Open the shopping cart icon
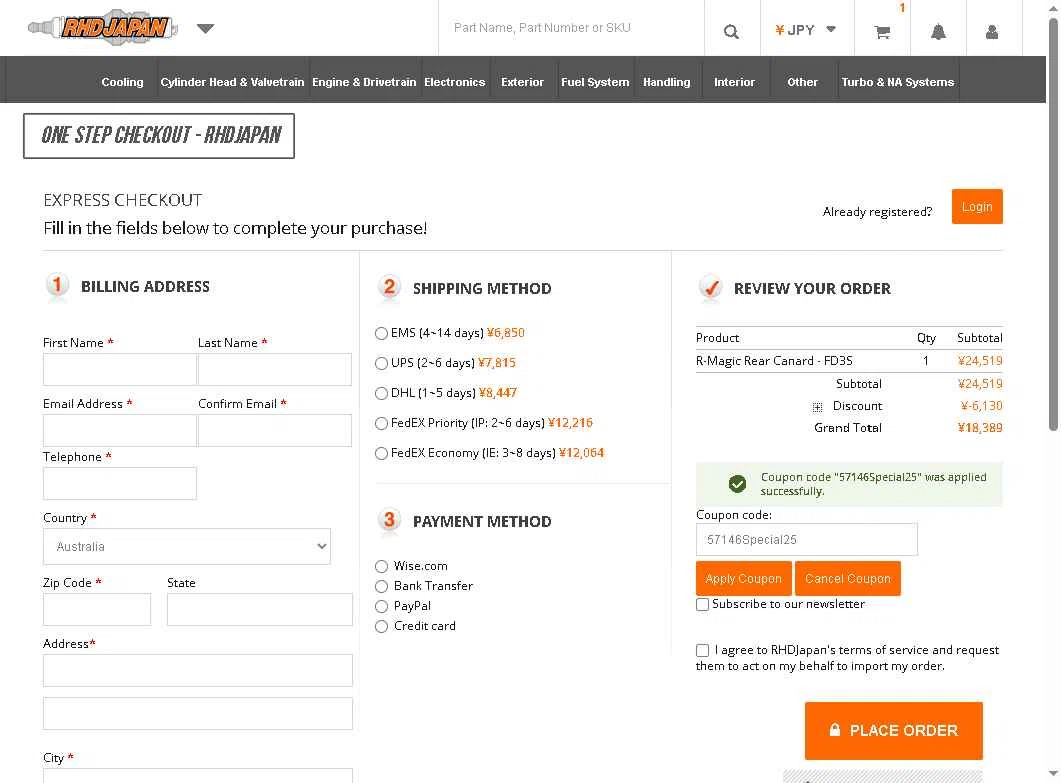 pyautogui.click(x=882, y=31)
